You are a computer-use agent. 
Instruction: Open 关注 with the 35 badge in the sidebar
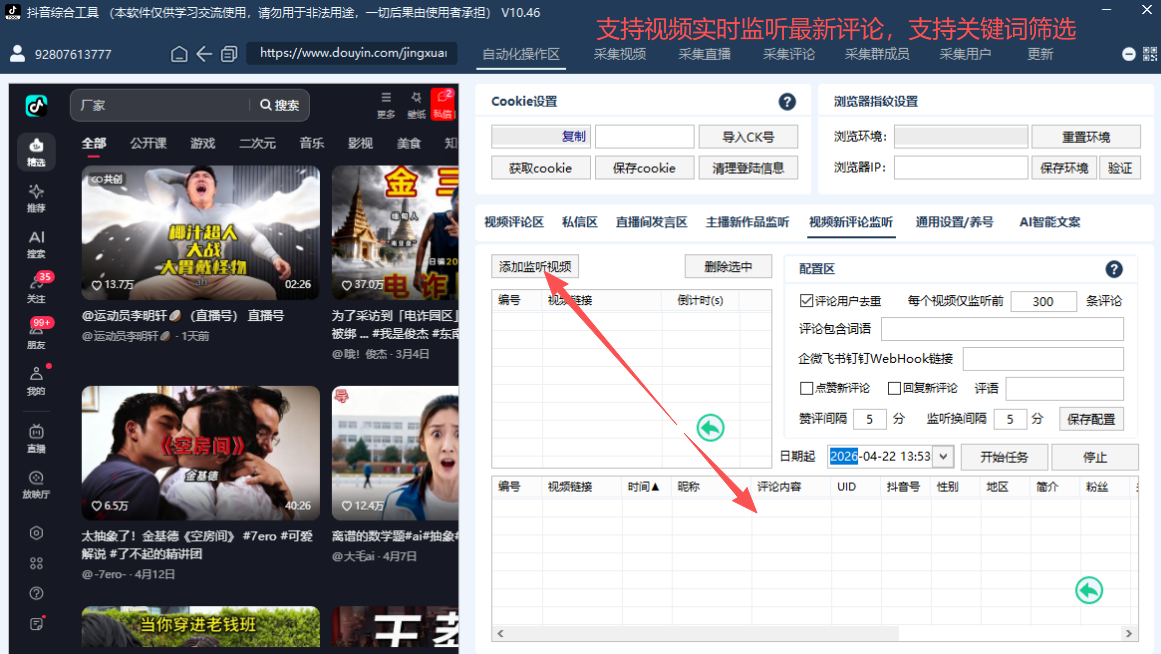coord(36,289)
